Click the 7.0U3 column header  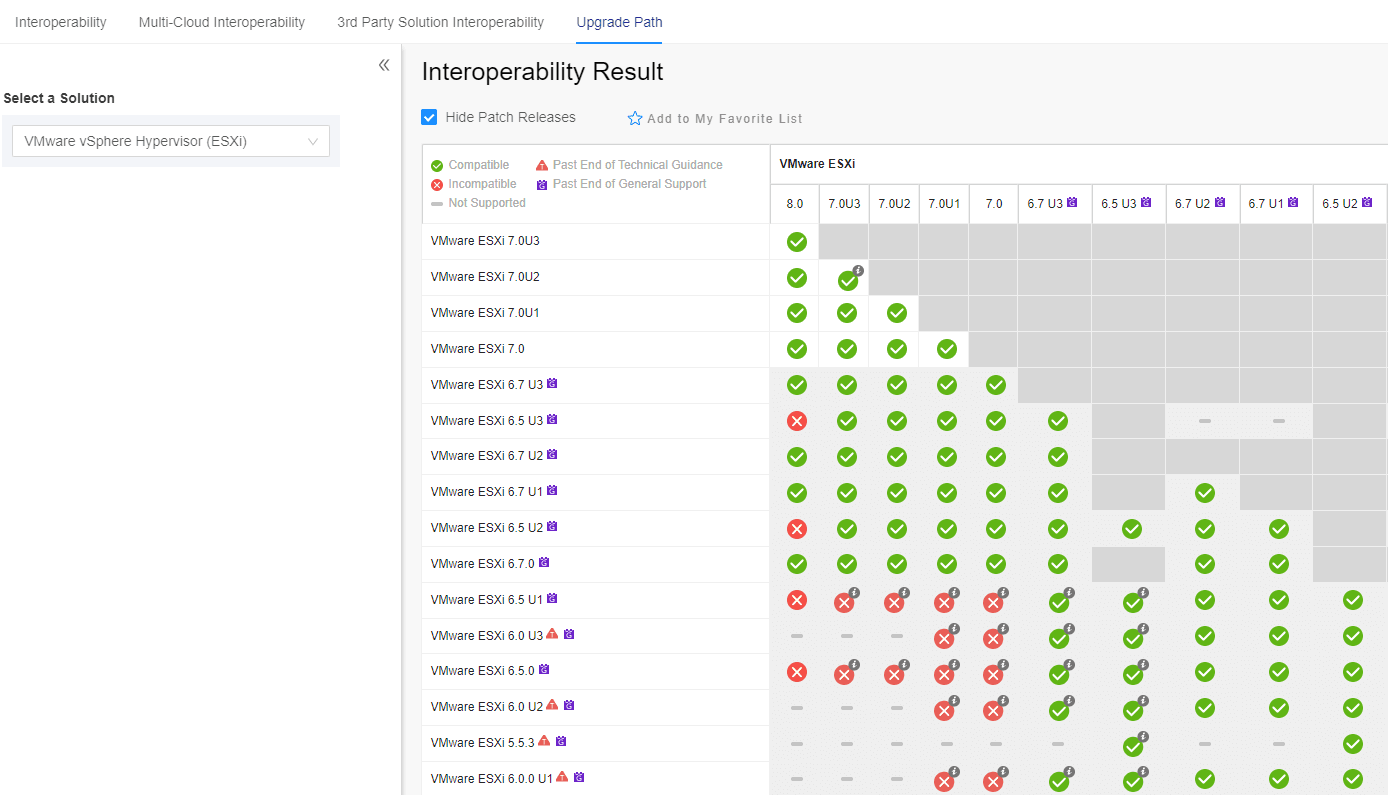coord(843,203)
